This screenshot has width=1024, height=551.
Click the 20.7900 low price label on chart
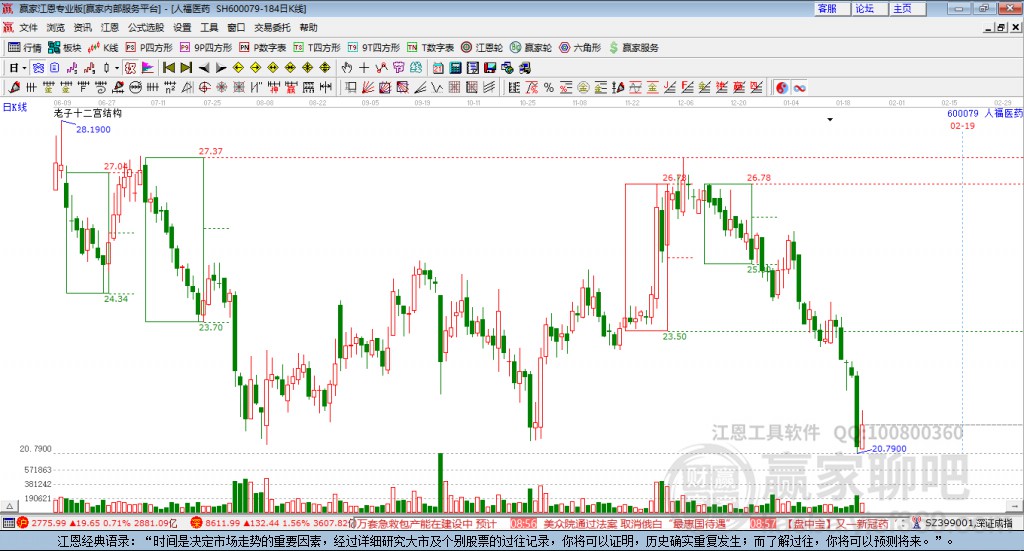pos(889,449)
